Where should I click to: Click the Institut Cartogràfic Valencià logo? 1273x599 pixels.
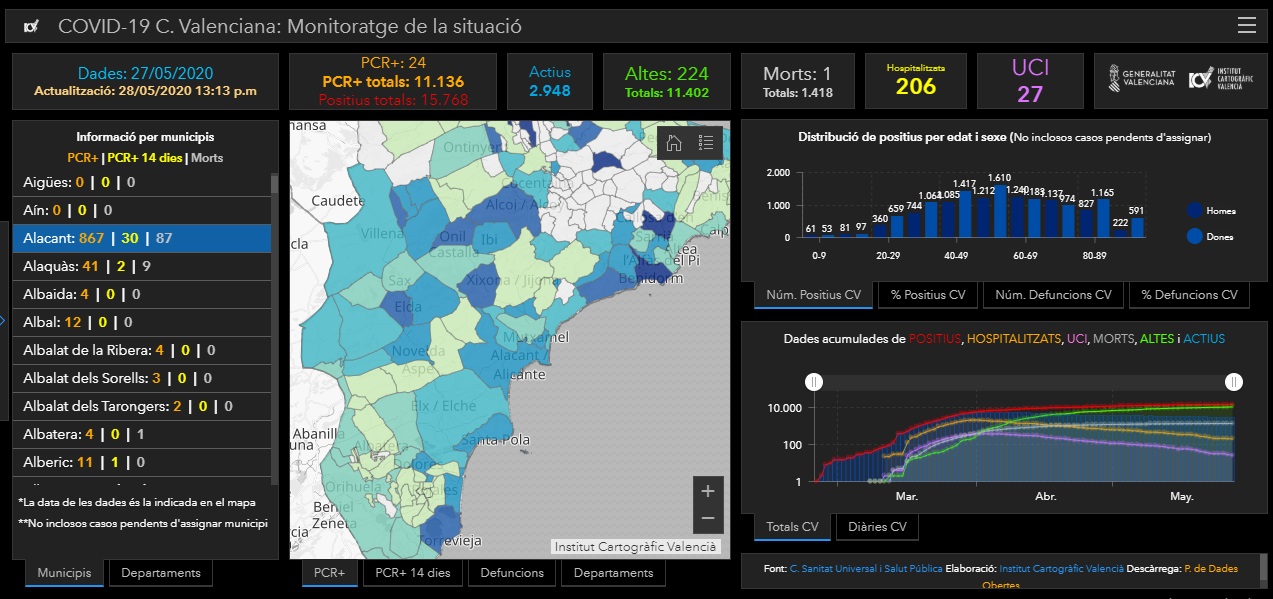click(1216, 80)
